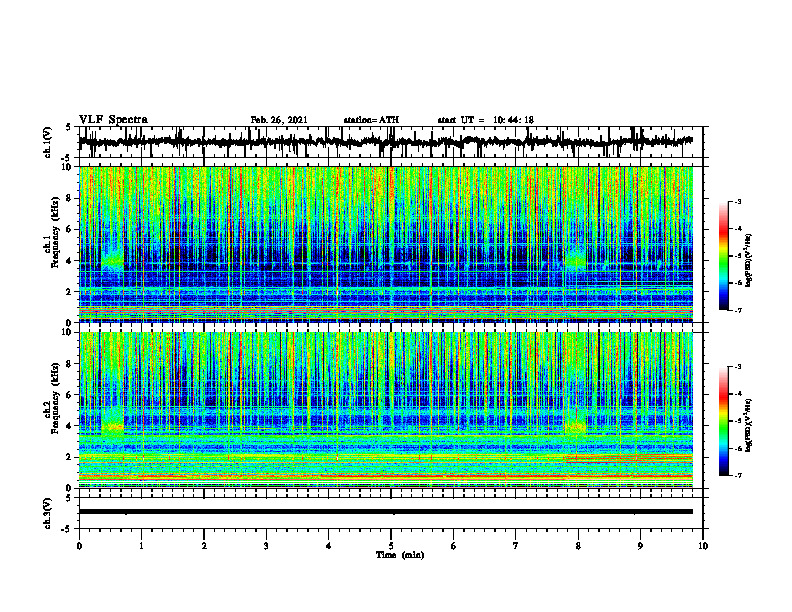Image resolution: width=792 pixels, height=612 pixels.
Task: Click time axis tick label "2"
Action: click(x=204, y=546)
